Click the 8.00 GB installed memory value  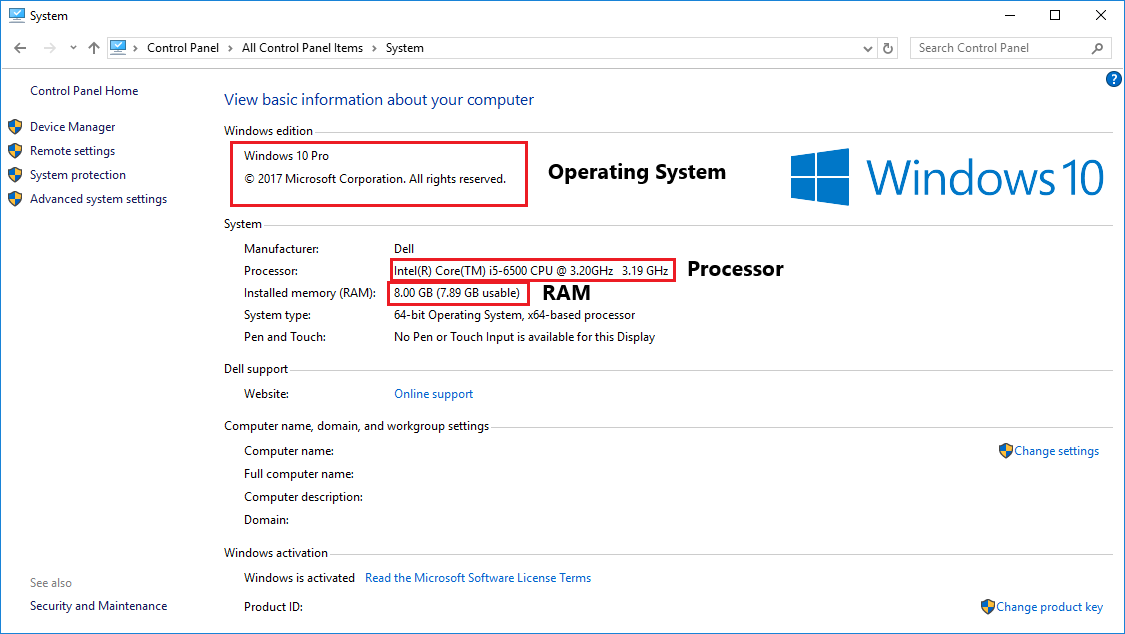(x=456, y=293)
